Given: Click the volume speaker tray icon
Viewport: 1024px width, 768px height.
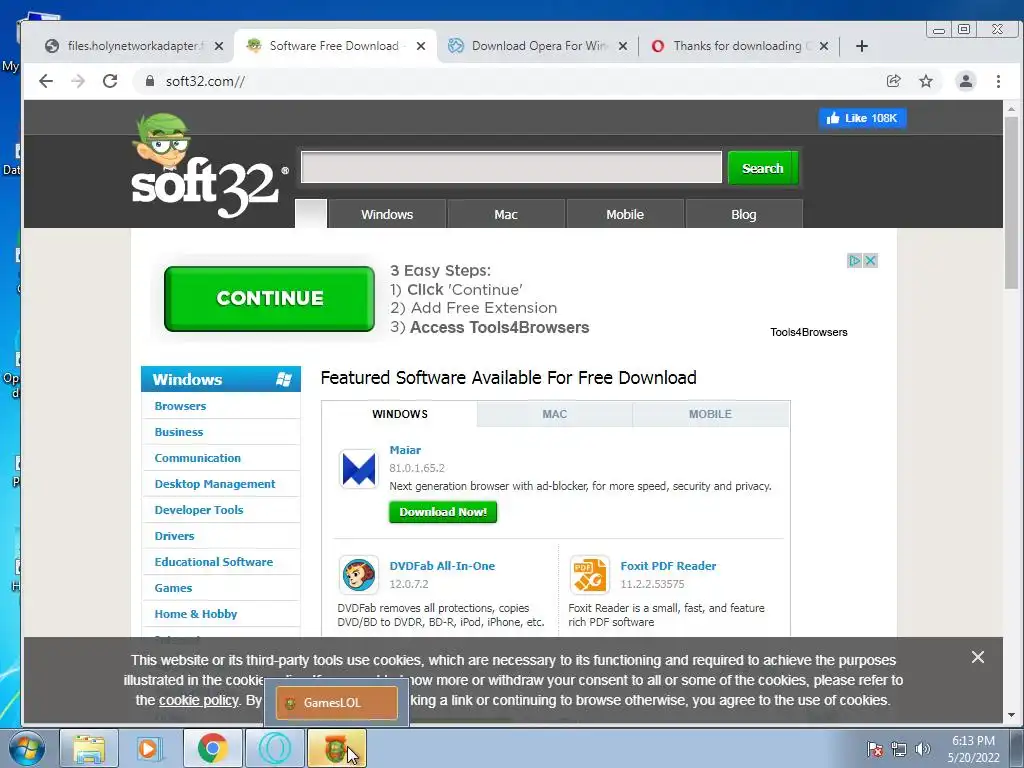Looking at the screenshot, I should pyautogui.click(x=922, y=749).
